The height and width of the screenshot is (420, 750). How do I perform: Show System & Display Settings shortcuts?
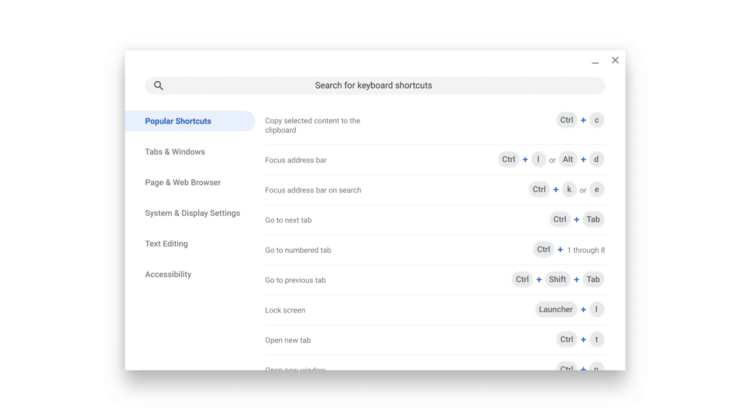192,213
